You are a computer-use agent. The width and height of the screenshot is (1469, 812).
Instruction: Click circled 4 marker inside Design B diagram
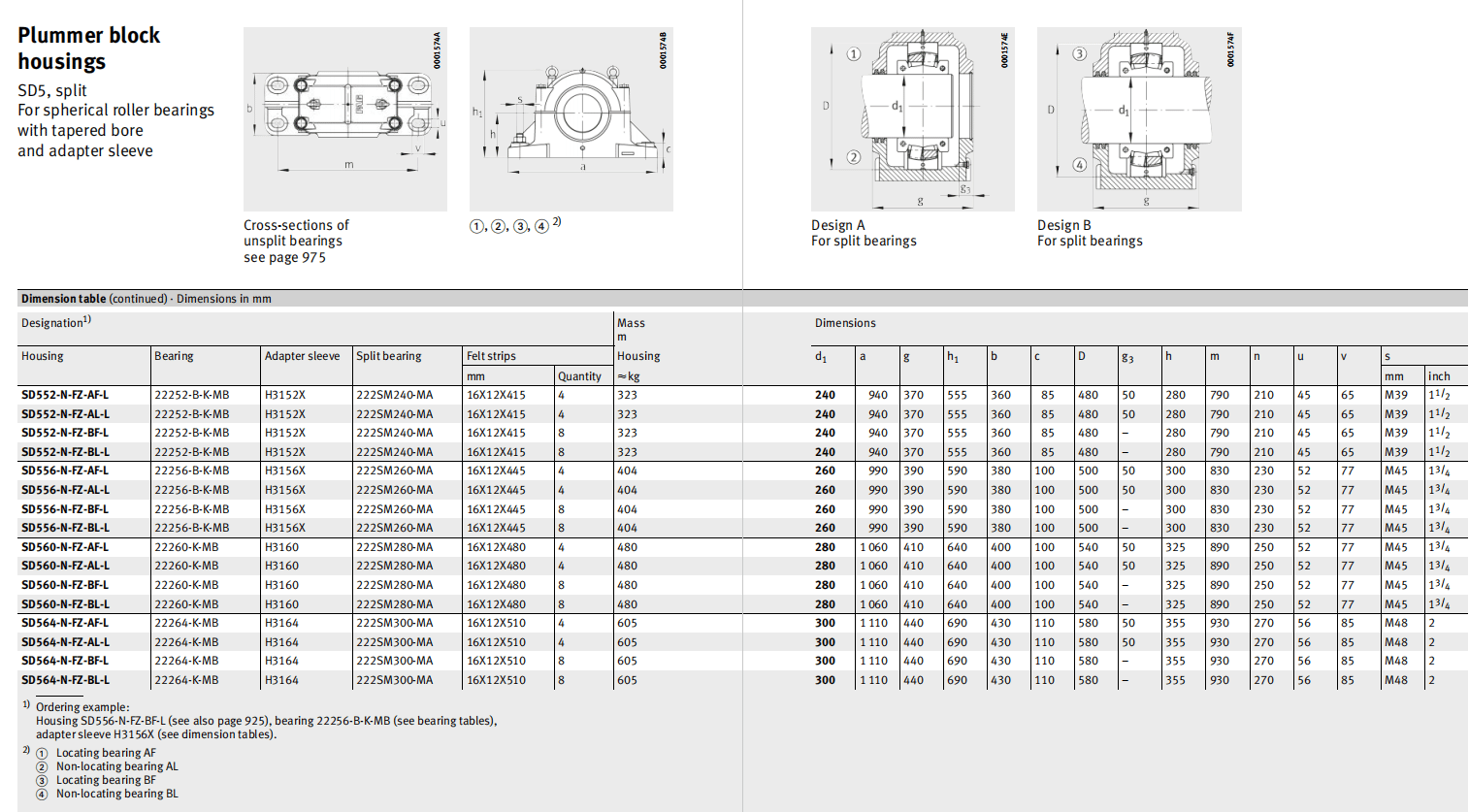pos(1079,165)
